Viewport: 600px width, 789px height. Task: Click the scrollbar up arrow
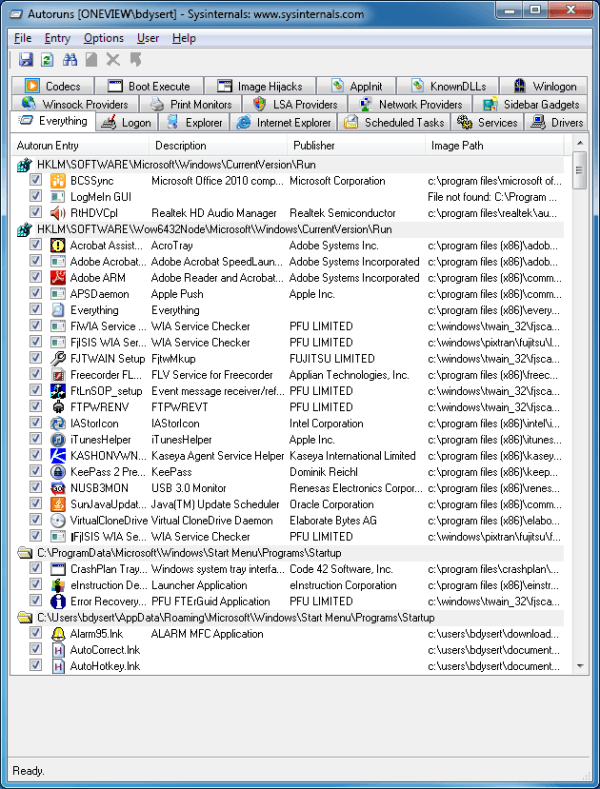[580, 143]
